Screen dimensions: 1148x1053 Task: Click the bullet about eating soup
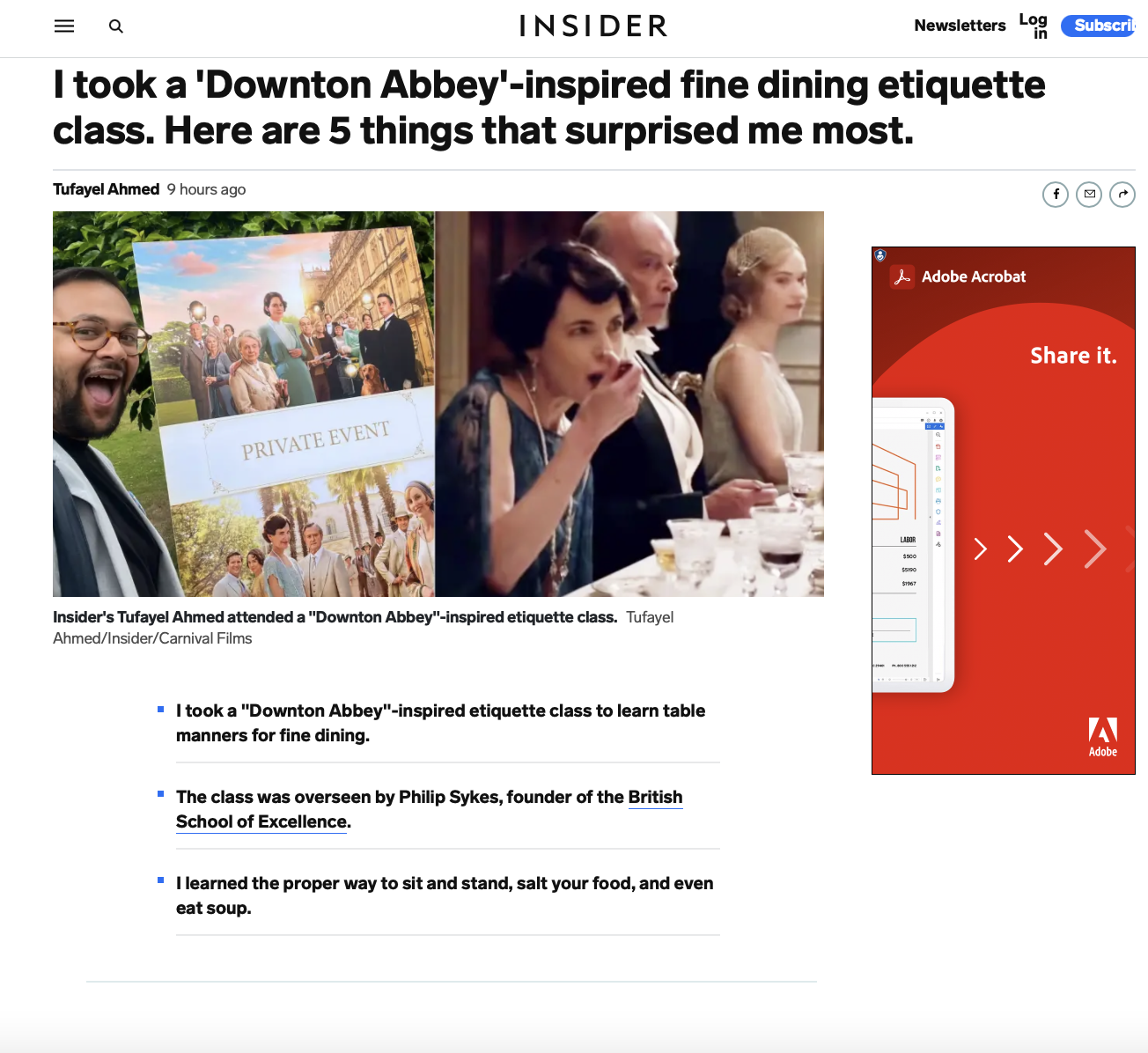(x=445, y=895)
